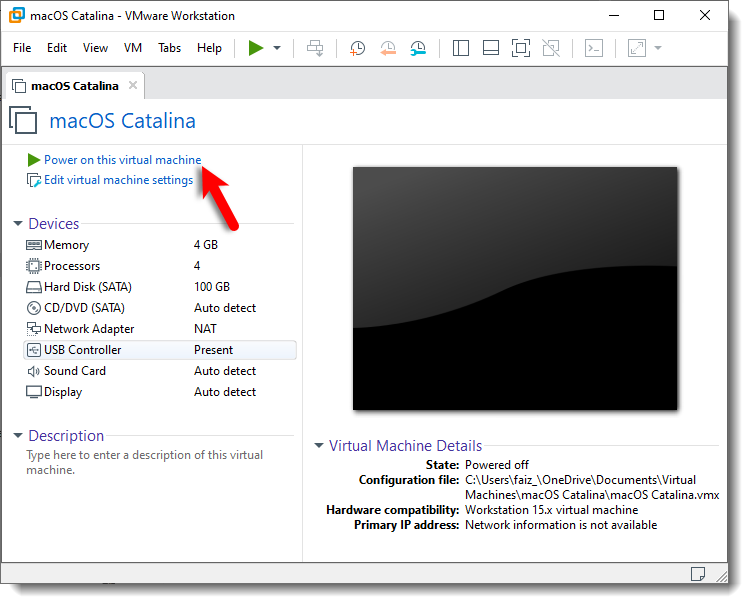751x606 pixels.
Task: Click the NAT network value
Action: [x=205, y=329]
